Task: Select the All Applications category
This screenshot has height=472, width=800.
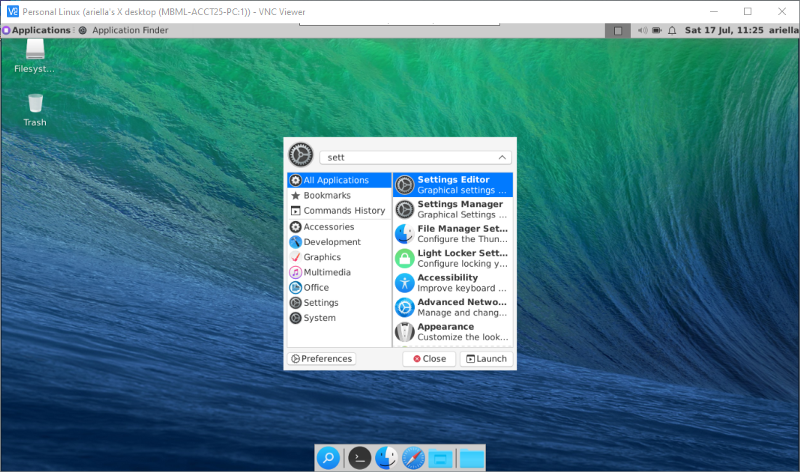Action: click(339, 180)
